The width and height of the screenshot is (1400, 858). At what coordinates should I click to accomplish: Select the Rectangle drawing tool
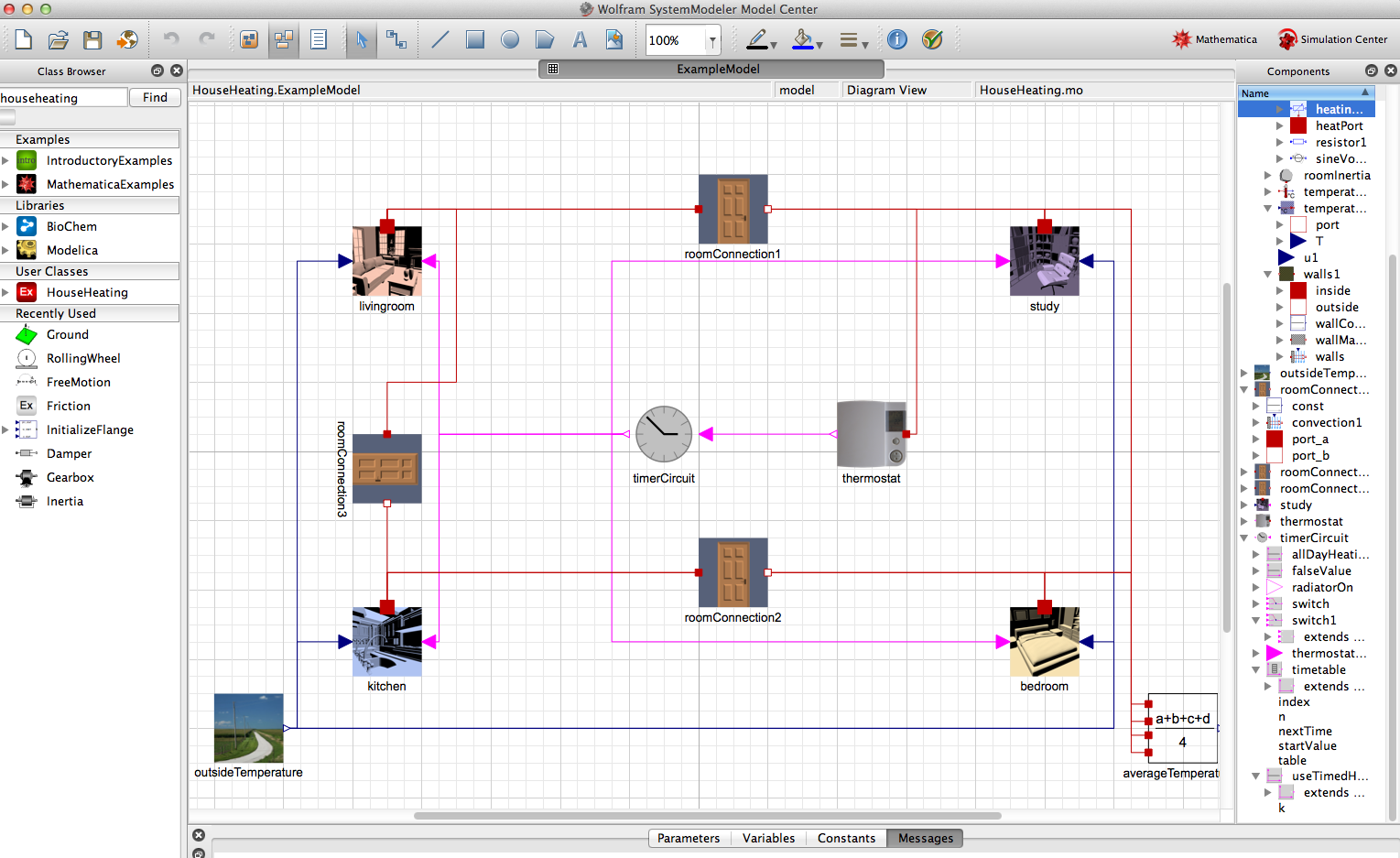(475, 39)
